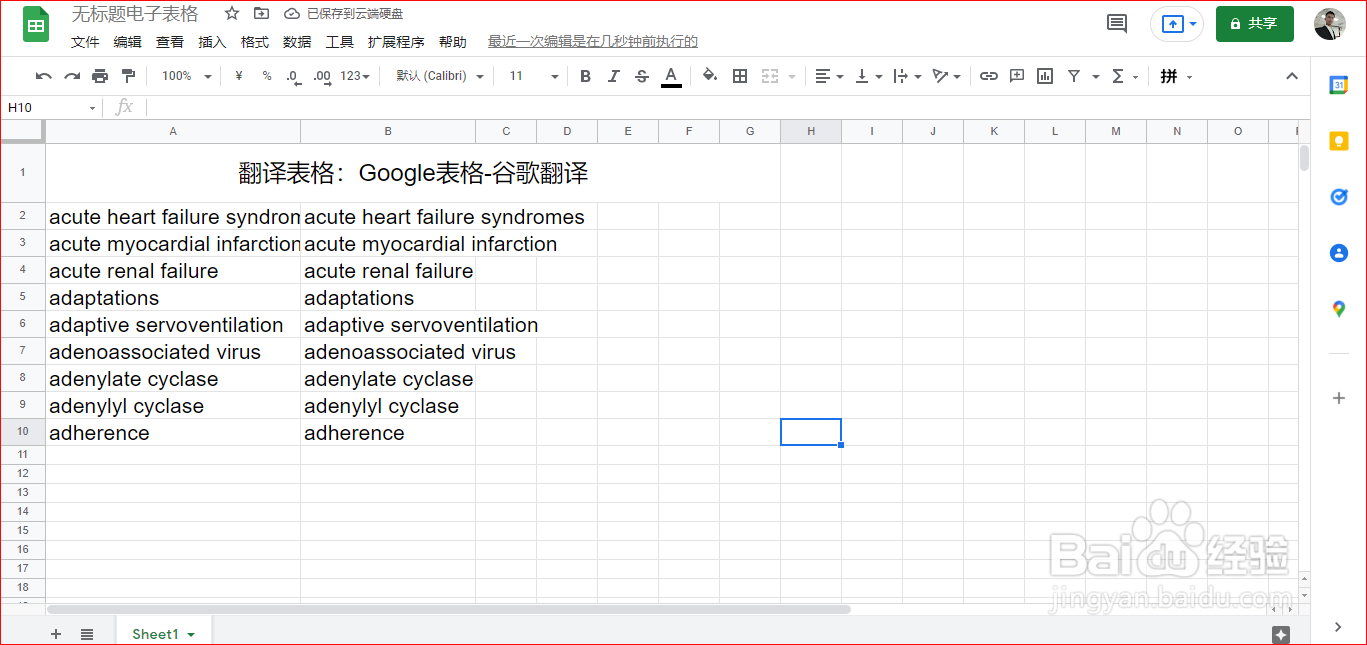
Task: Open the 工具 menu
Action: [340, 42]
